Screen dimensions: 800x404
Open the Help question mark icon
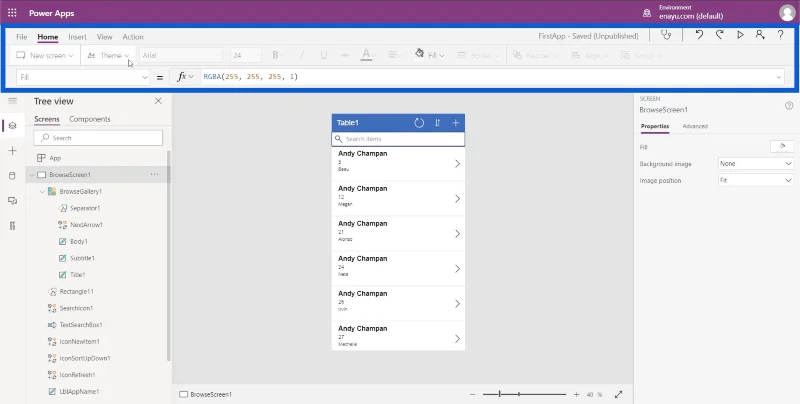pyautogui.click(x=780, y=35)
